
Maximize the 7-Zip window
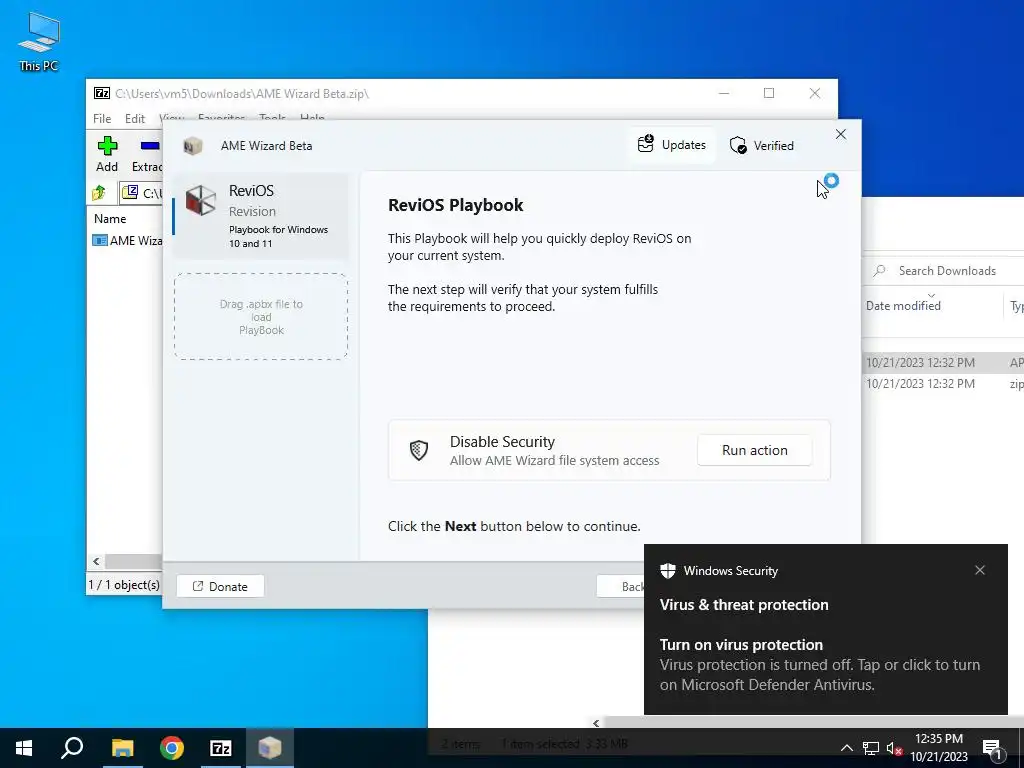tap(769, 93)
